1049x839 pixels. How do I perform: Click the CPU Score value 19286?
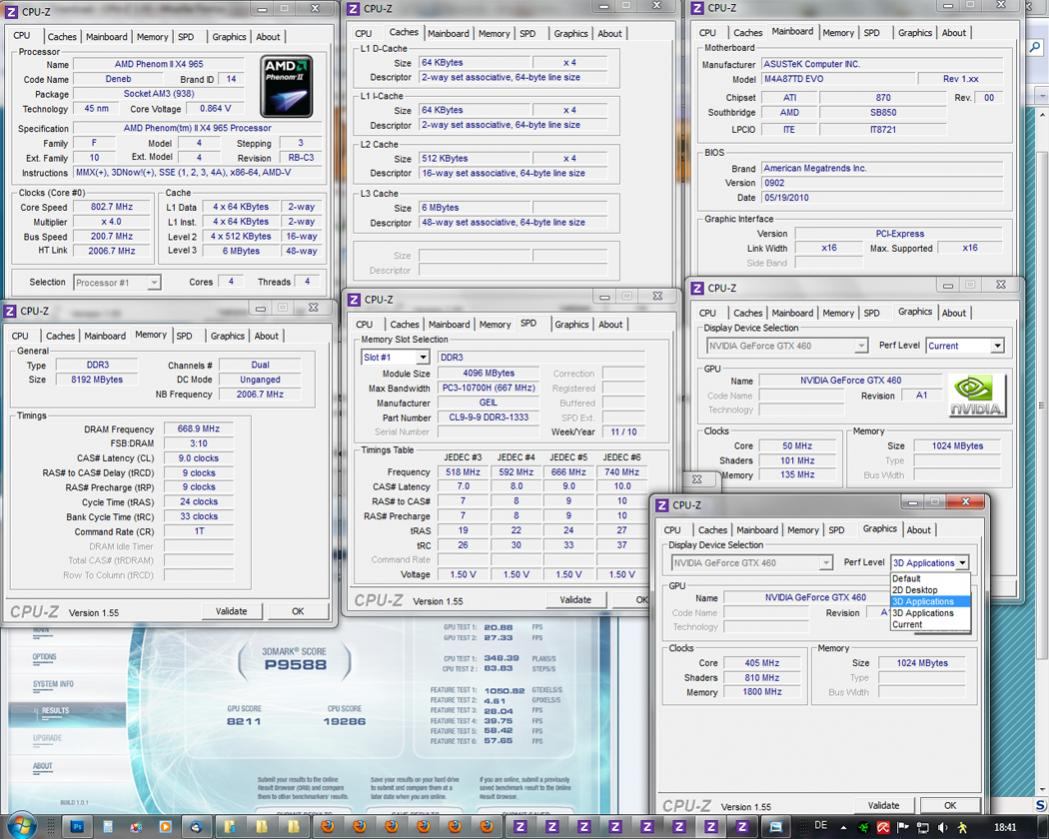[344, 721]
